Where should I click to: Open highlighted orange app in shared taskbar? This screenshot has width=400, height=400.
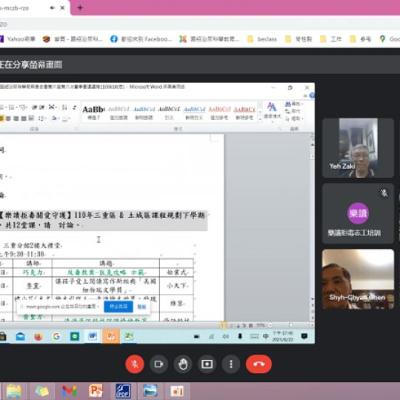pyautogui.click(x=111, y=336)
